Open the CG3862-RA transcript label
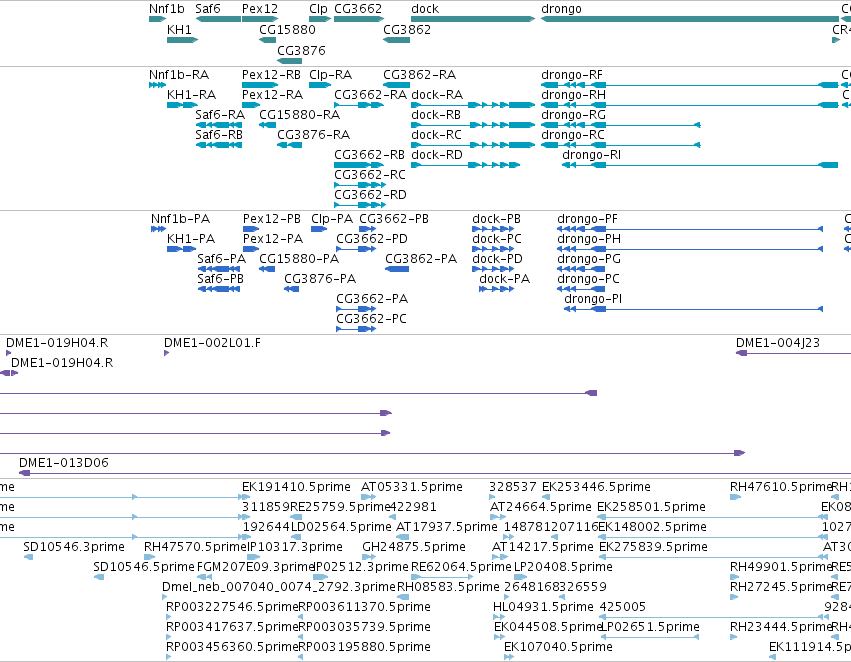 click(420, 74)
